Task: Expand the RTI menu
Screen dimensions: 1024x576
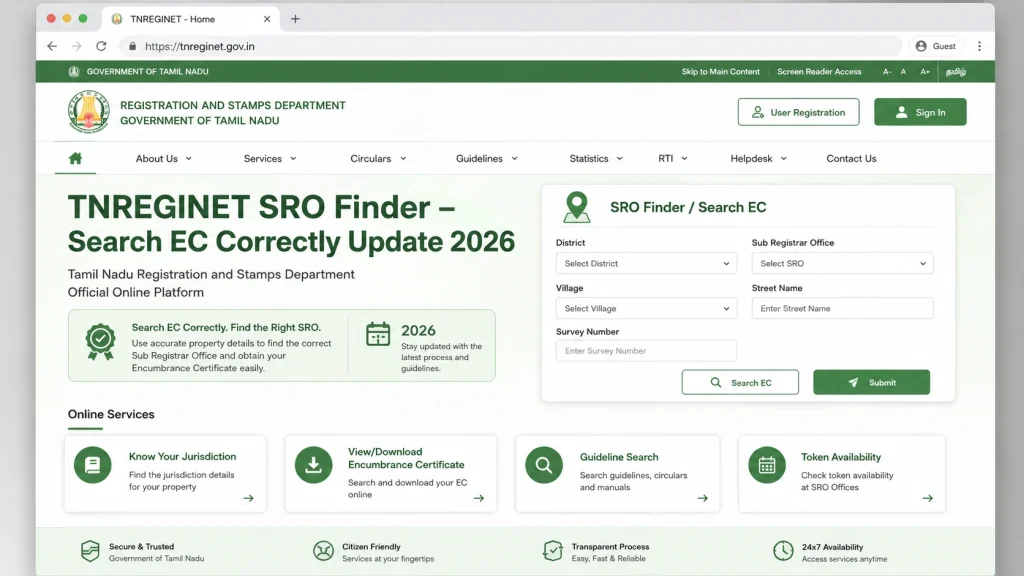Action: pyautogui.click(x=673, y=159)
